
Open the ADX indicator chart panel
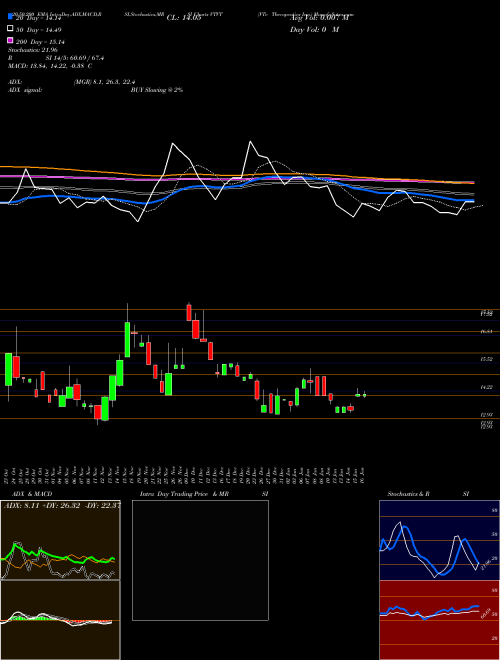click(x=60, y=540)
